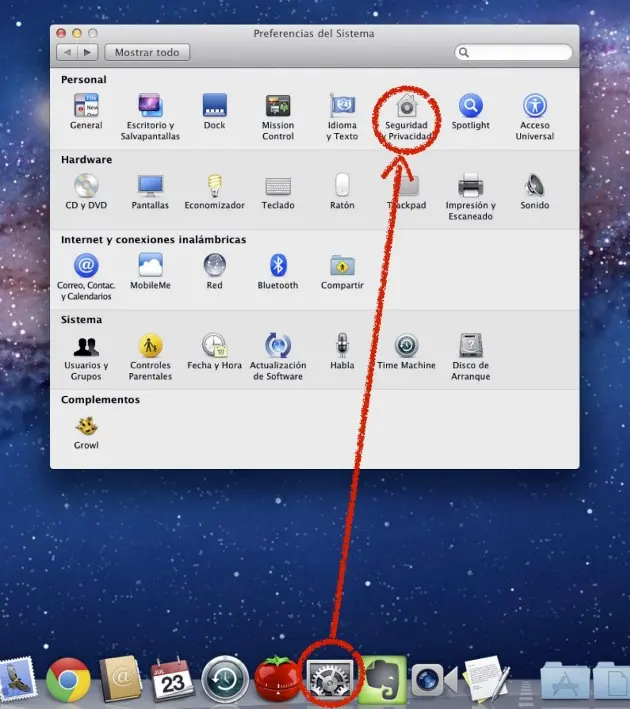This screenshot has width=630, height=709.
Task: Go forward with the right arrow button
Action: 88,52
